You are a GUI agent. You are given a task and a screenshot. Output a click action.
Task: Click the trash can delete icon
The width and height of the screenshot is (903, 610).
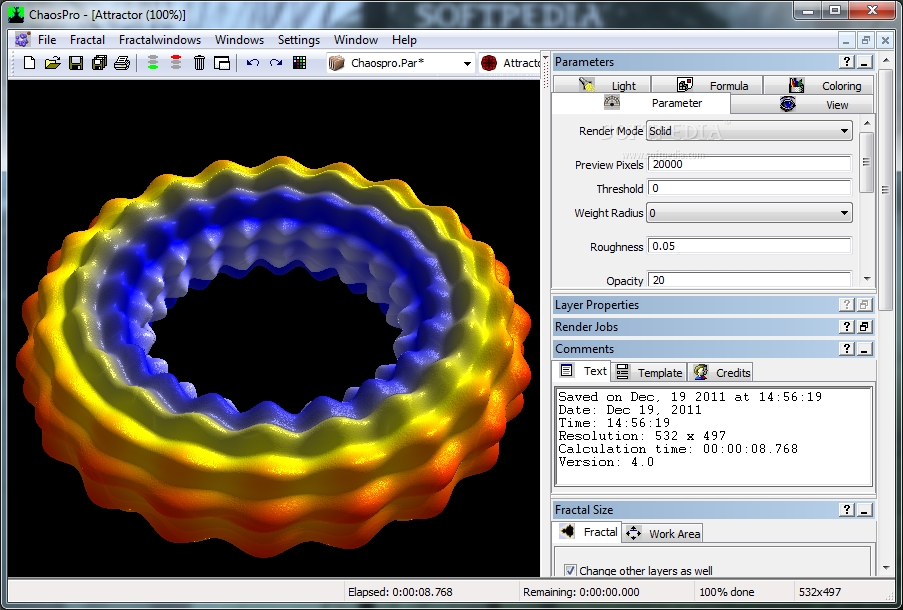pyautogui.click(x=199, y=63)
